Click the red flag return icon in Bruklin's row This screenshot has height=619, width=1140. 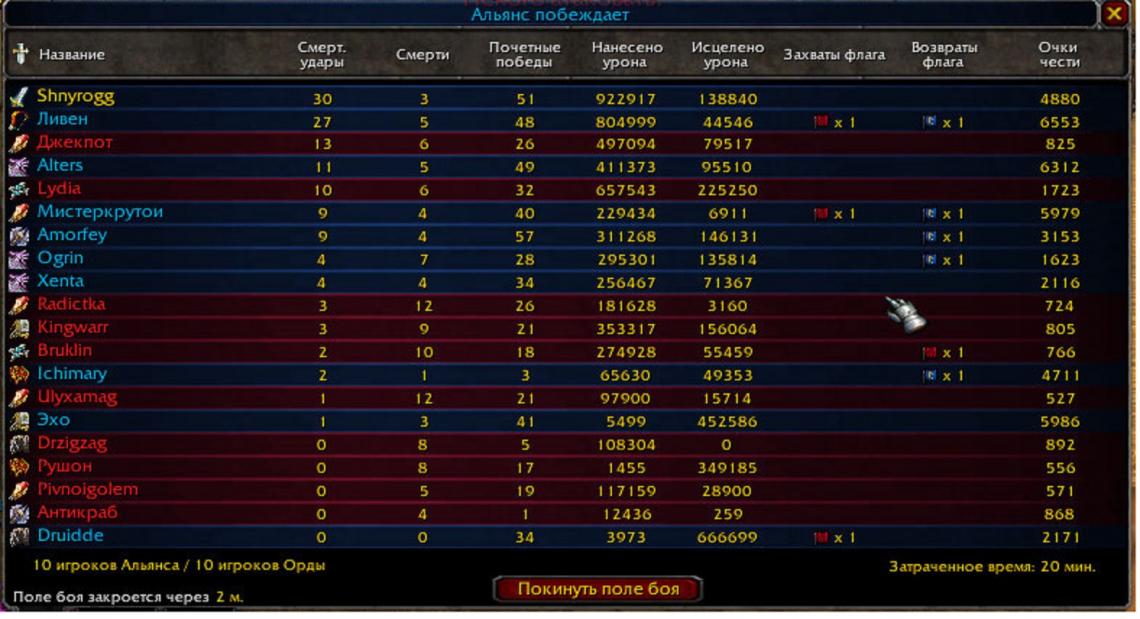pos(930,353)
